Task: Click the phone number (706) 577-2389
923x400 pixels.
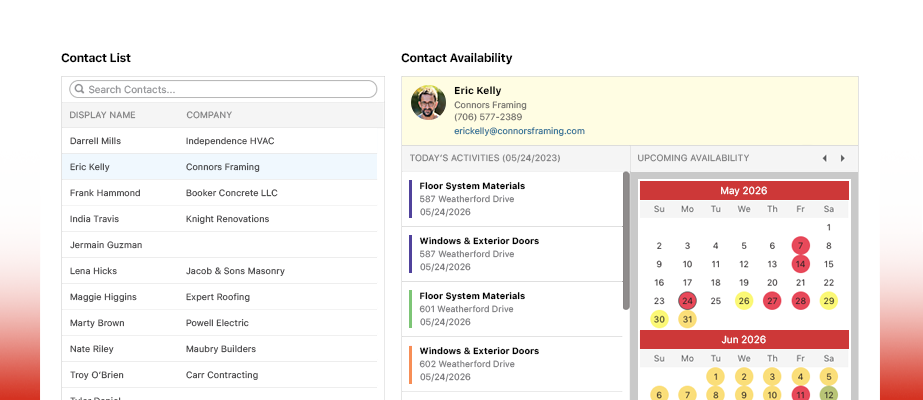Action: (488, 117)
